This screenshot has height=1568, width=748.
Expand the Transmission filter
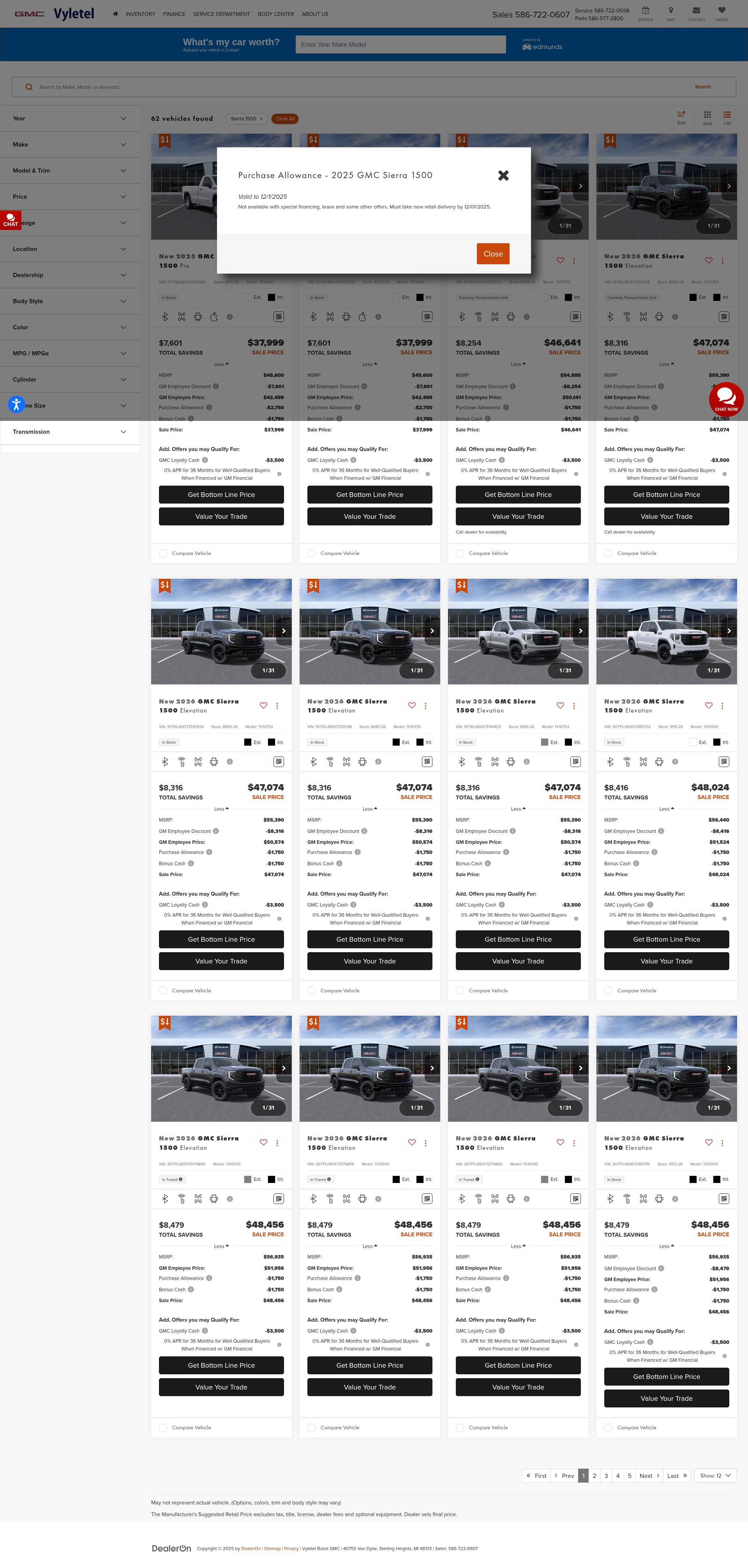click(x=70, y=432)
